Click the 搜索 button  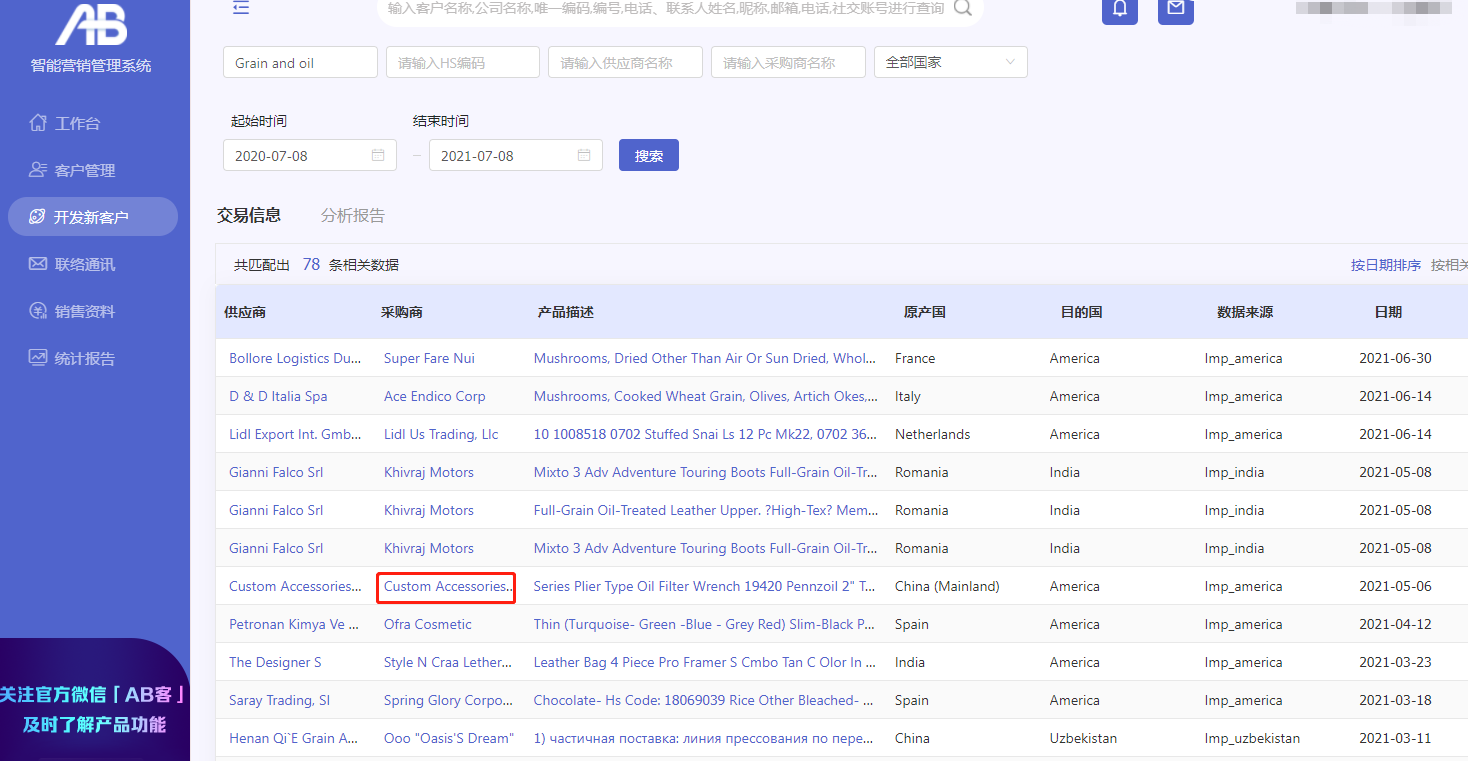[x=649, y=155]
